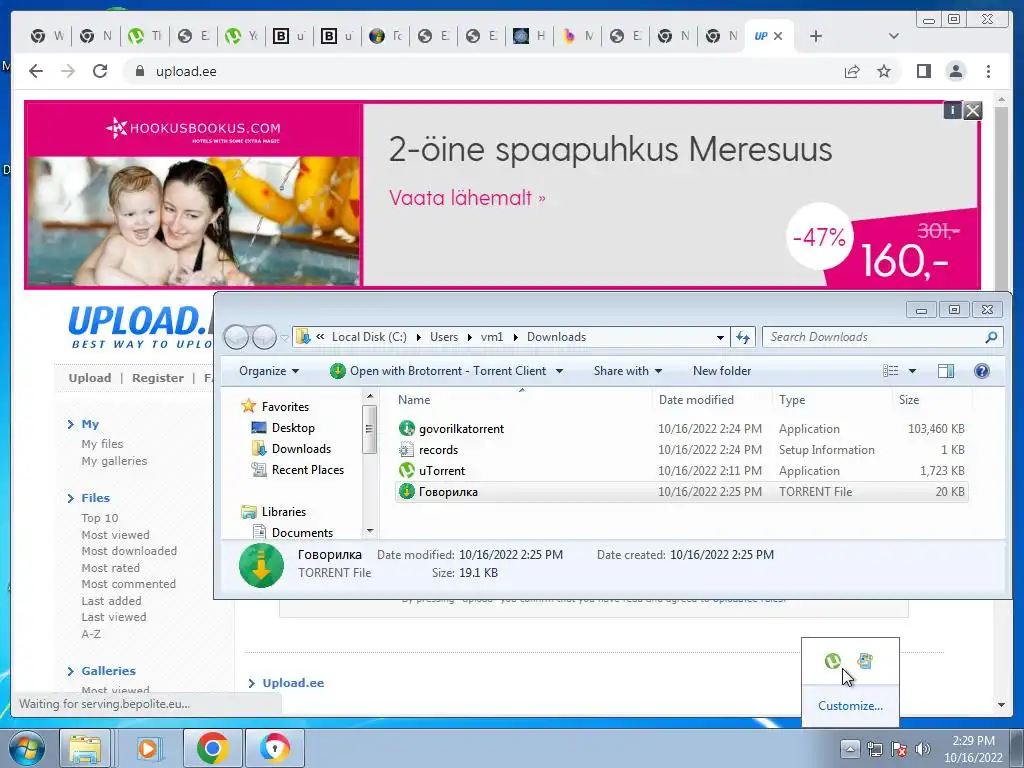1024x768 pixels.
Task: Open Chrome profile avatar icon
Action: point(956,71)
